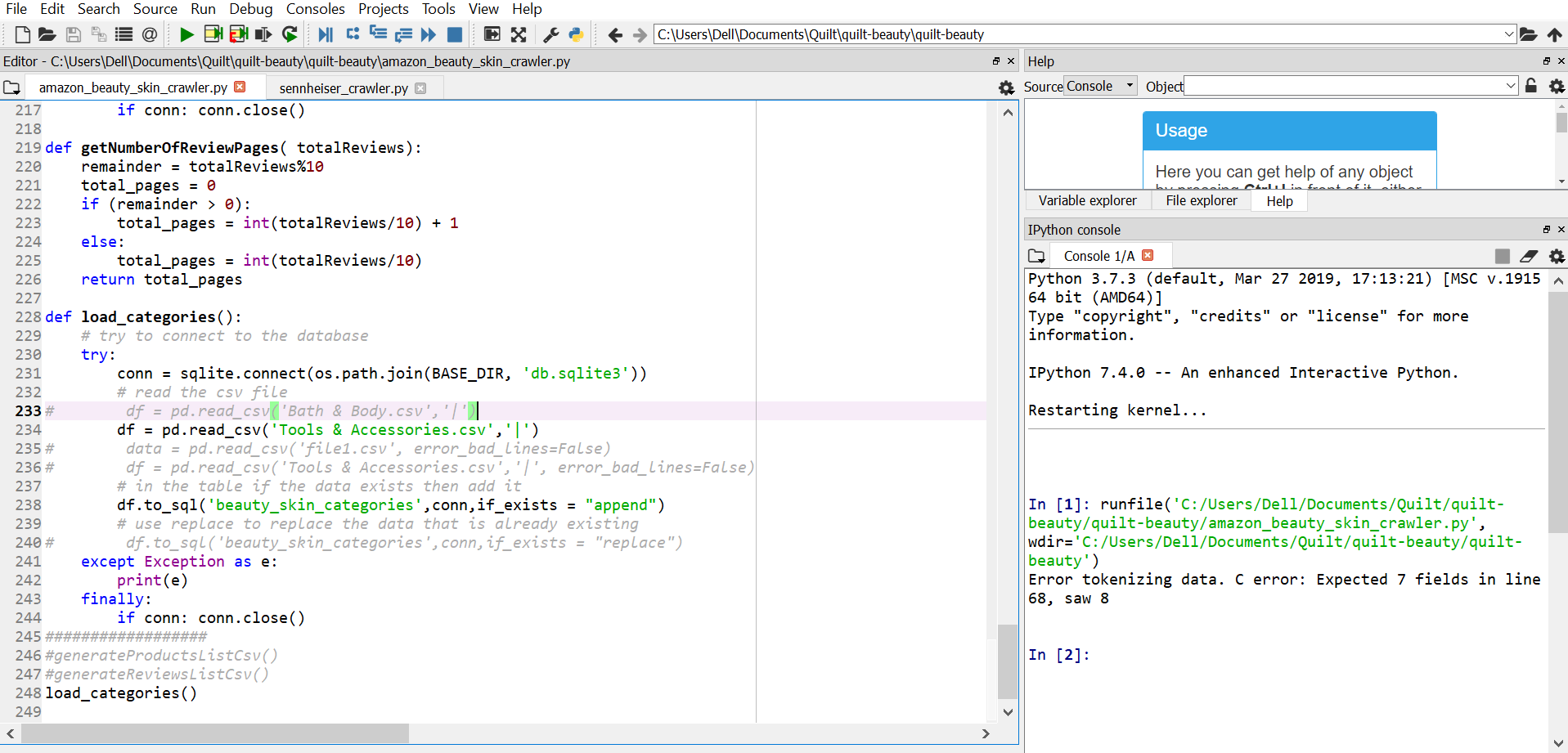Open Preferences with the wrench icon
The height and width of the screenshot is (753, 1568).
click(x=551, y=34)
